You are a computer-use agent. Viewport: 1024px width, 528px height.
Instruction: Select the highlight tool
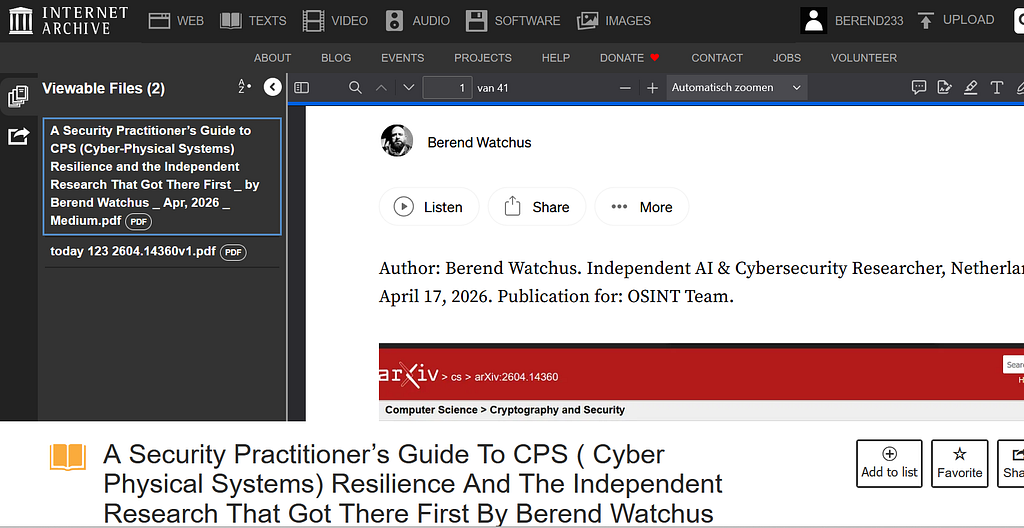click(x=970, y=88)
